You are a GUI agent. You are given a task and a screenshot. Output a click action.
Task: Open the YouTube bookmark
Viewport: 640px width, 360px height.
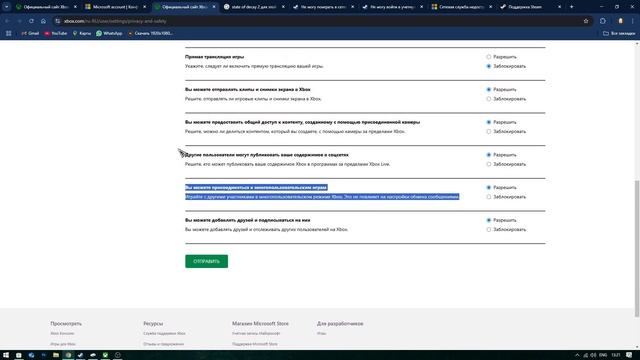(x=56, y=33)
